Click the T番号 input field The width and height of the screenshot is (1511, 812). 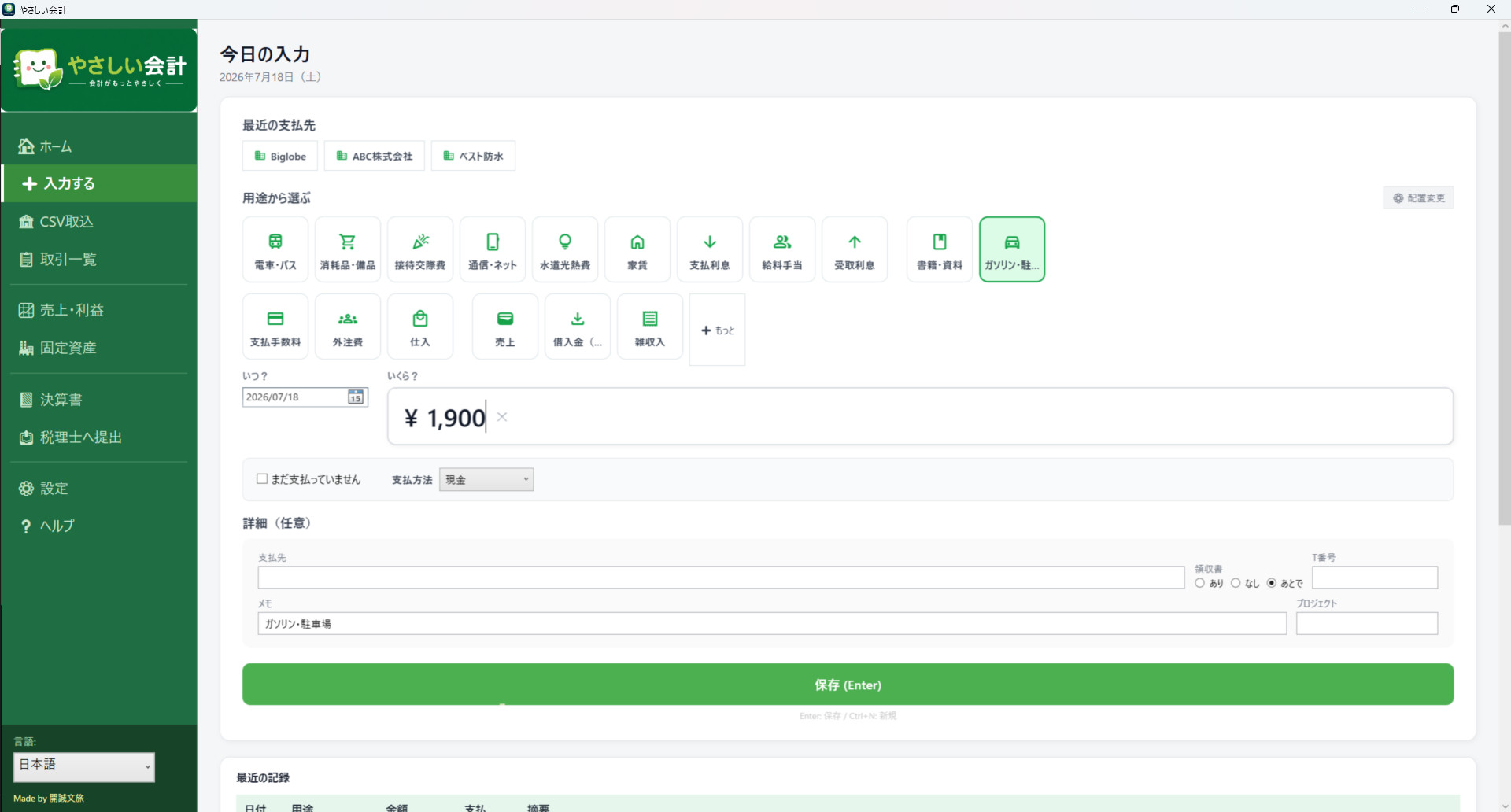pos(1375,578)
